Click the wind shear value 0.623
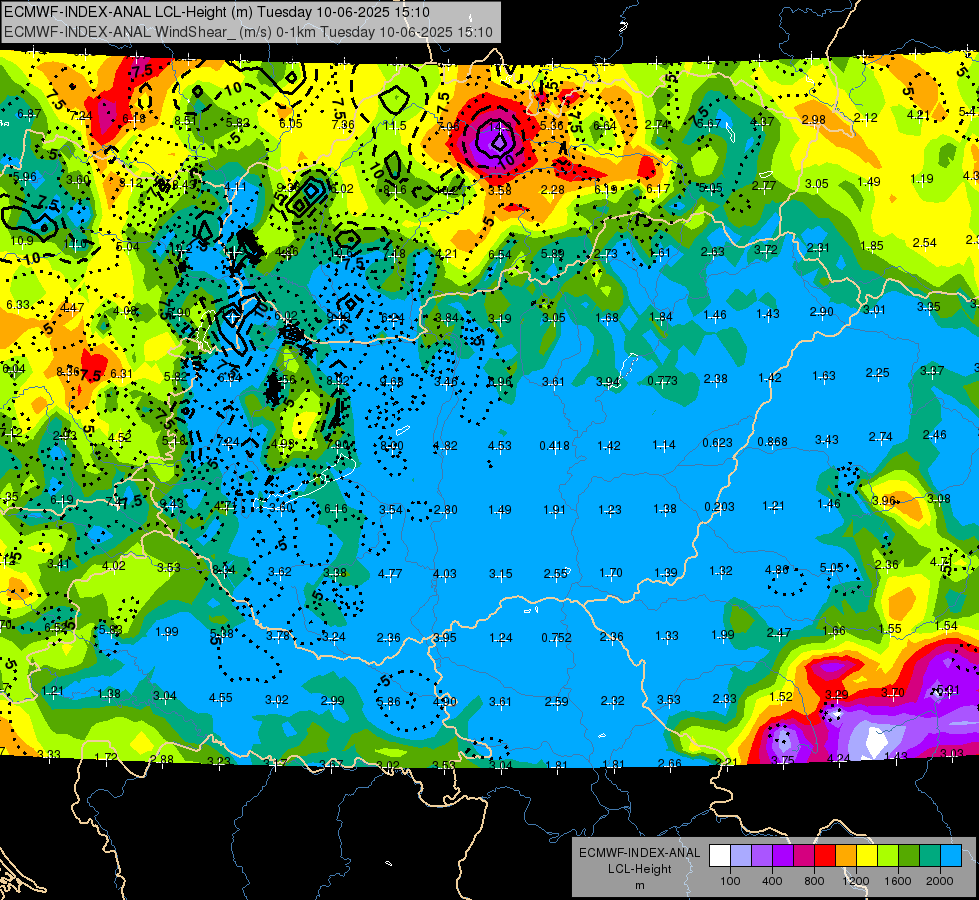Image resolution: width=979 pixels, height=900 pixels. pyautogui.click(x=717, y=443)
